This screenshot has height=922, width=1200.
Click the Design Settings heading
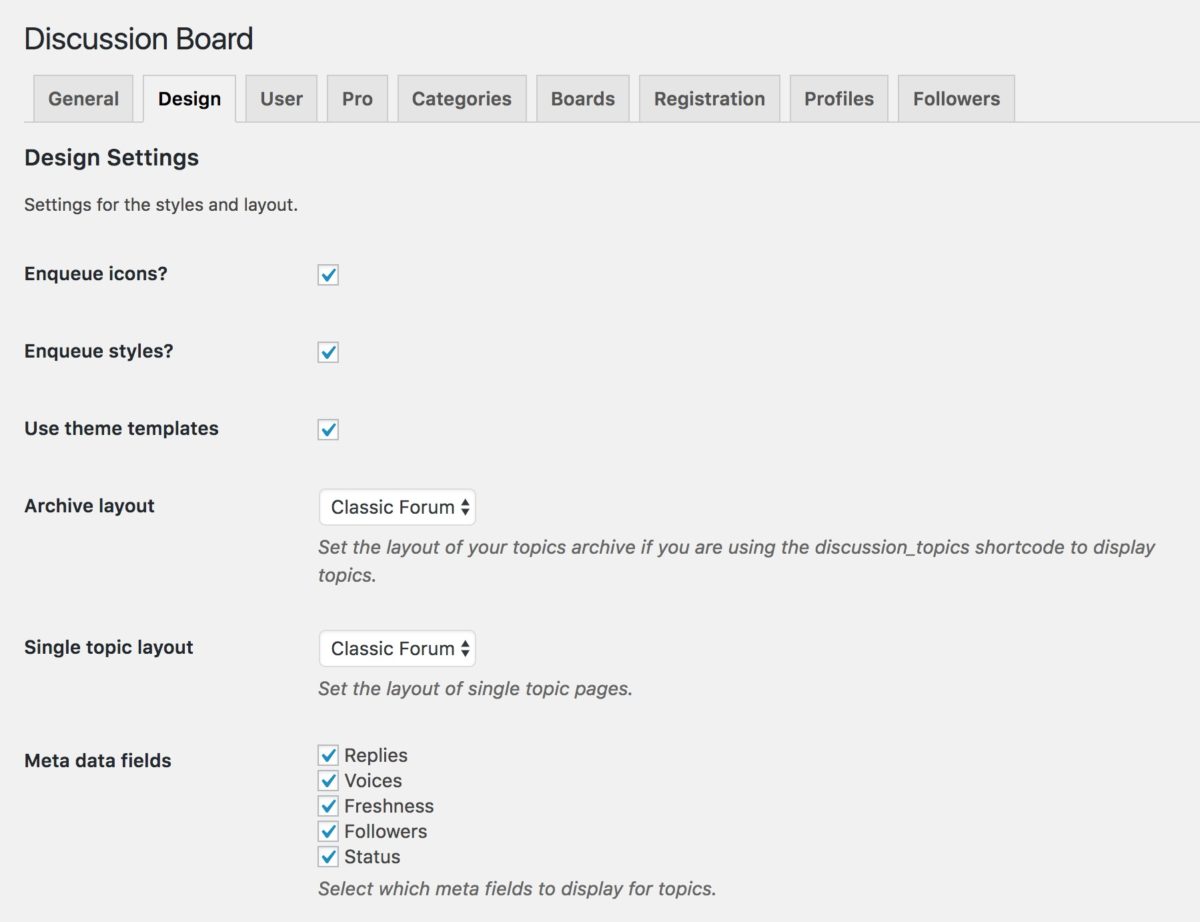[x=112, y=157]
